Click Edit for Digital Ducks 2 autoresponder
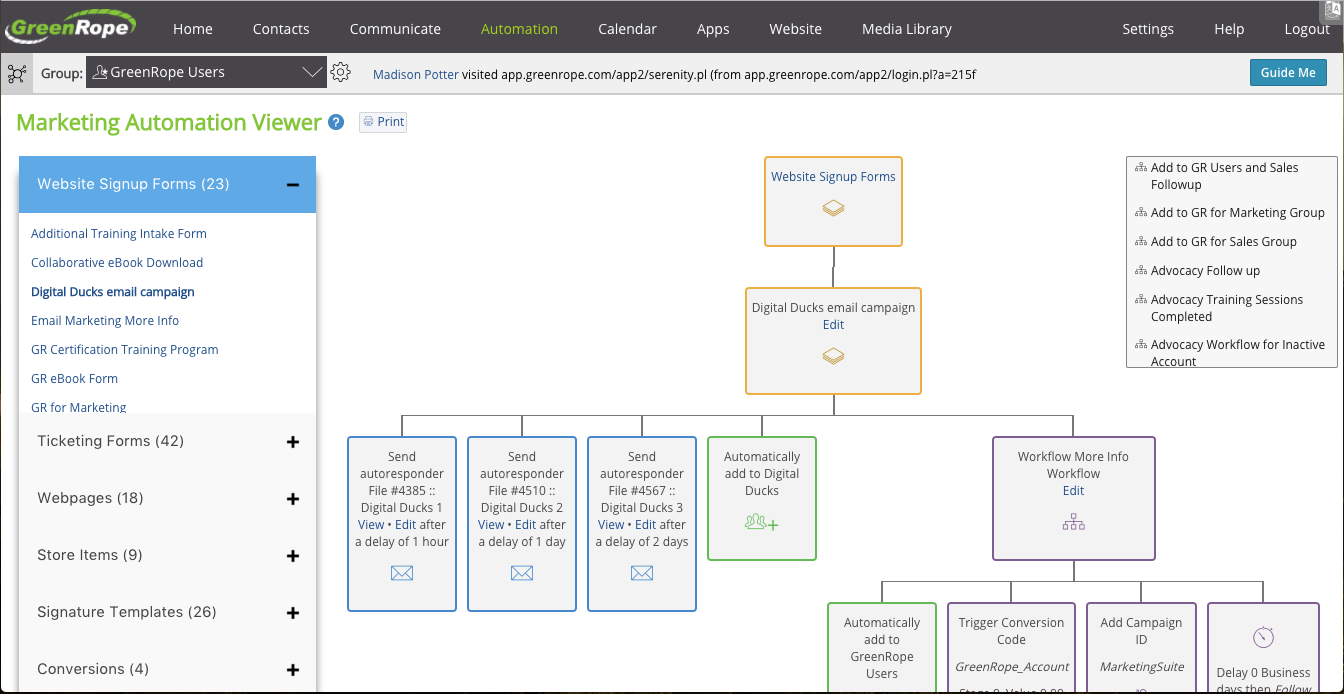Screen dimensions: 1344x694 [x=525, y=525]
